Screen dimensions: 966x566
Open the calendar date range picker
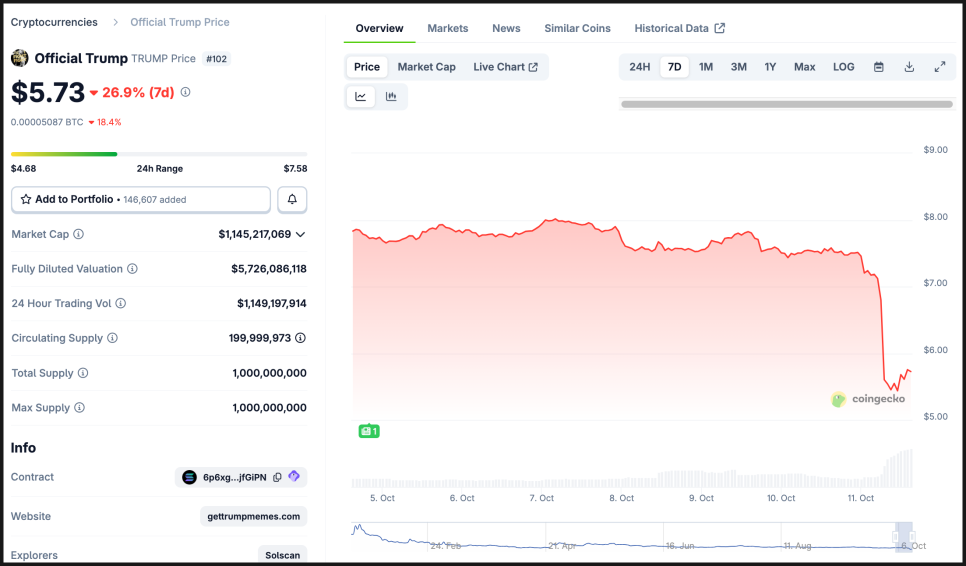pyautogui.click(x=879, y=67)
